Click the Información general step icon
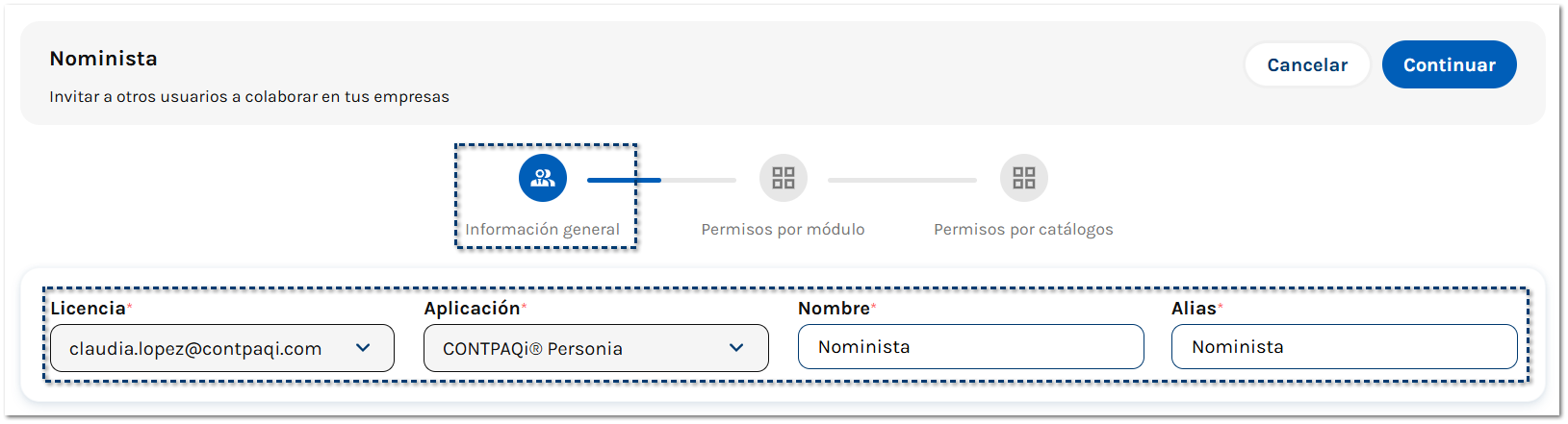The width and height of the screenshot is (1568, 424). point(543,178)
